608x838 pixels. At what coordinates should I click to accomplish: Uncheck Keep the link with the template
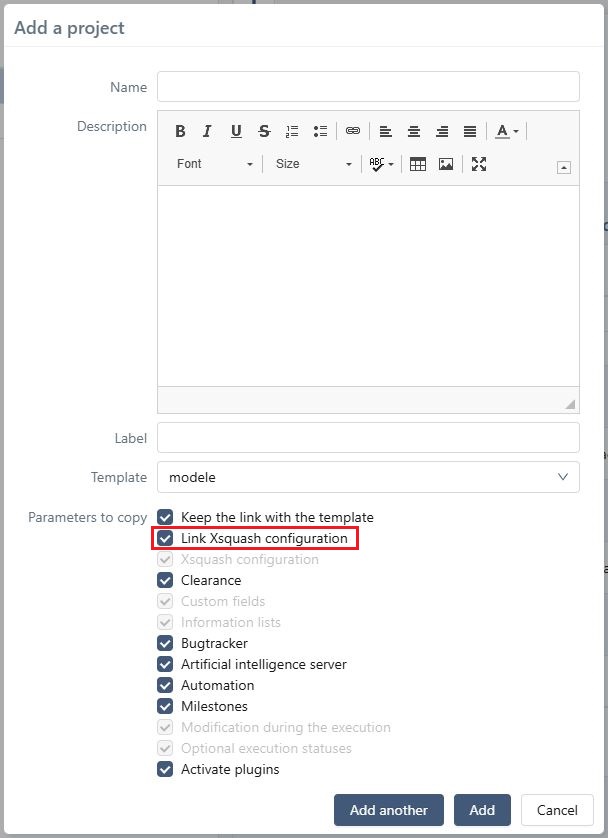(x=166, y=517)
